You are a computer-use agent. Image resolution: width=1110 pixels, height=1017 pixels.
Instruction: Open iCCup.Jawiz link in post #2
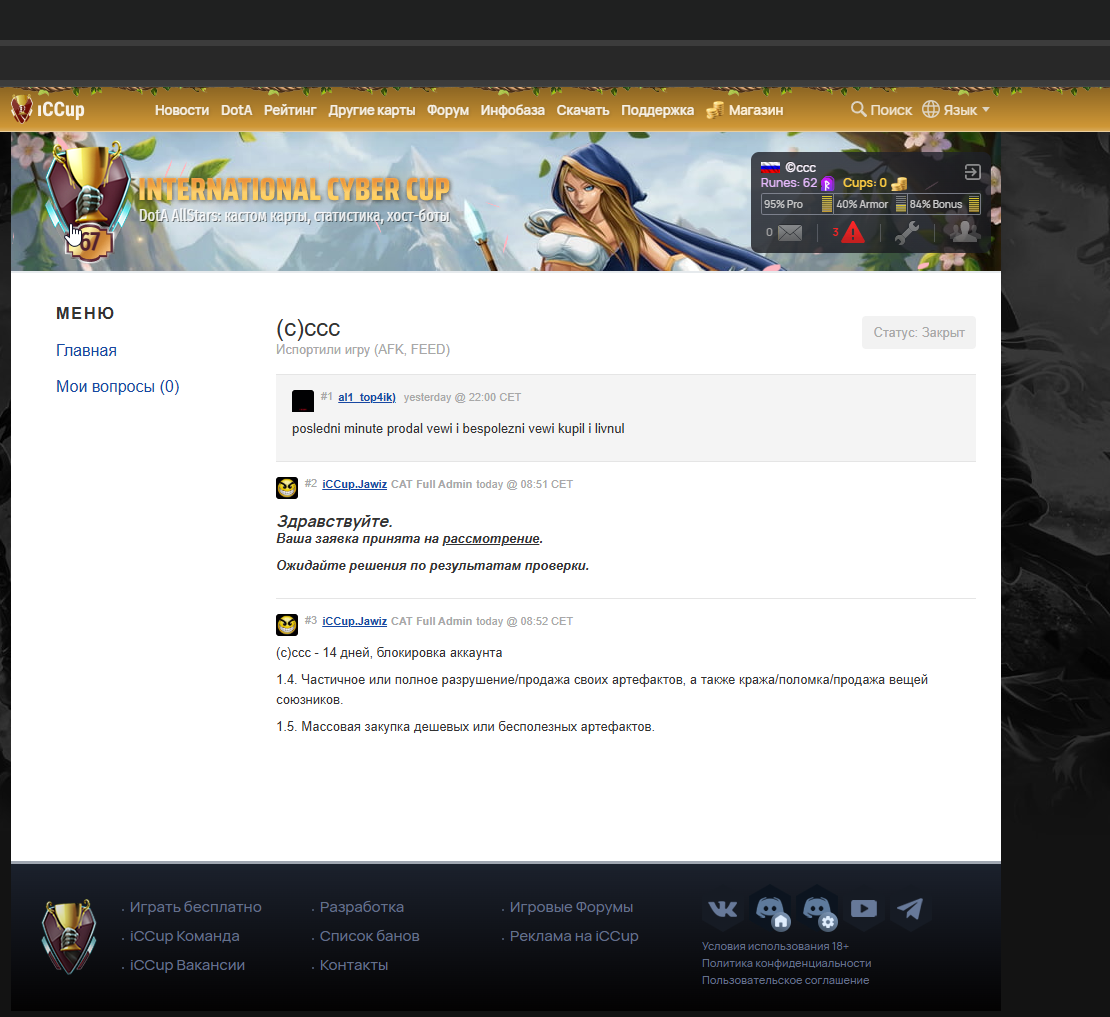355,484
